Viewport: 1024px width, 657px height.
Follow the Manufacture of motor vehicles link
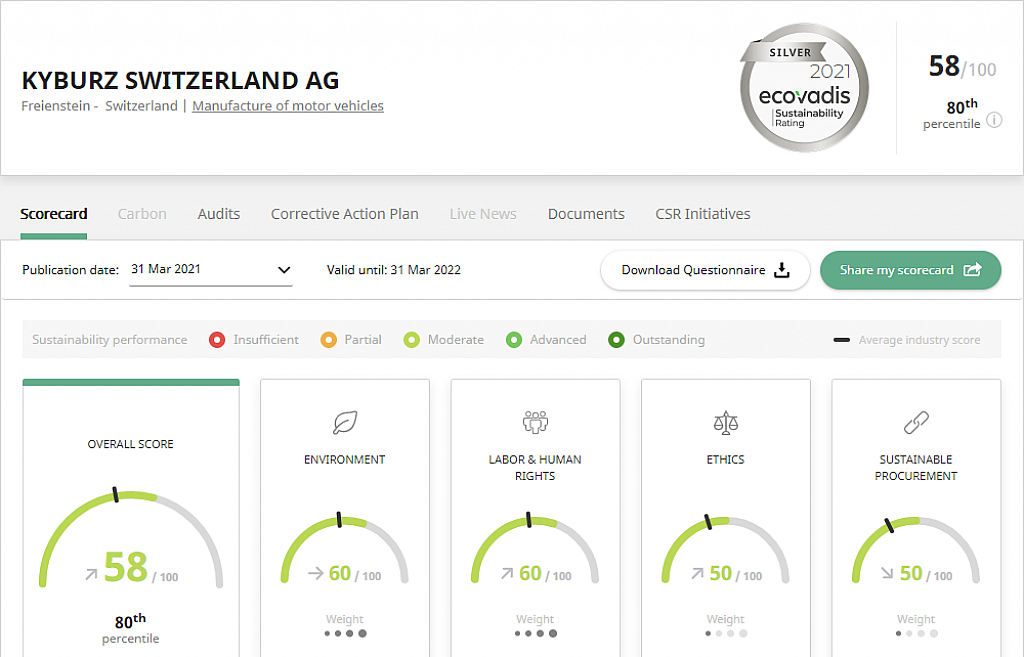point(288,106)
